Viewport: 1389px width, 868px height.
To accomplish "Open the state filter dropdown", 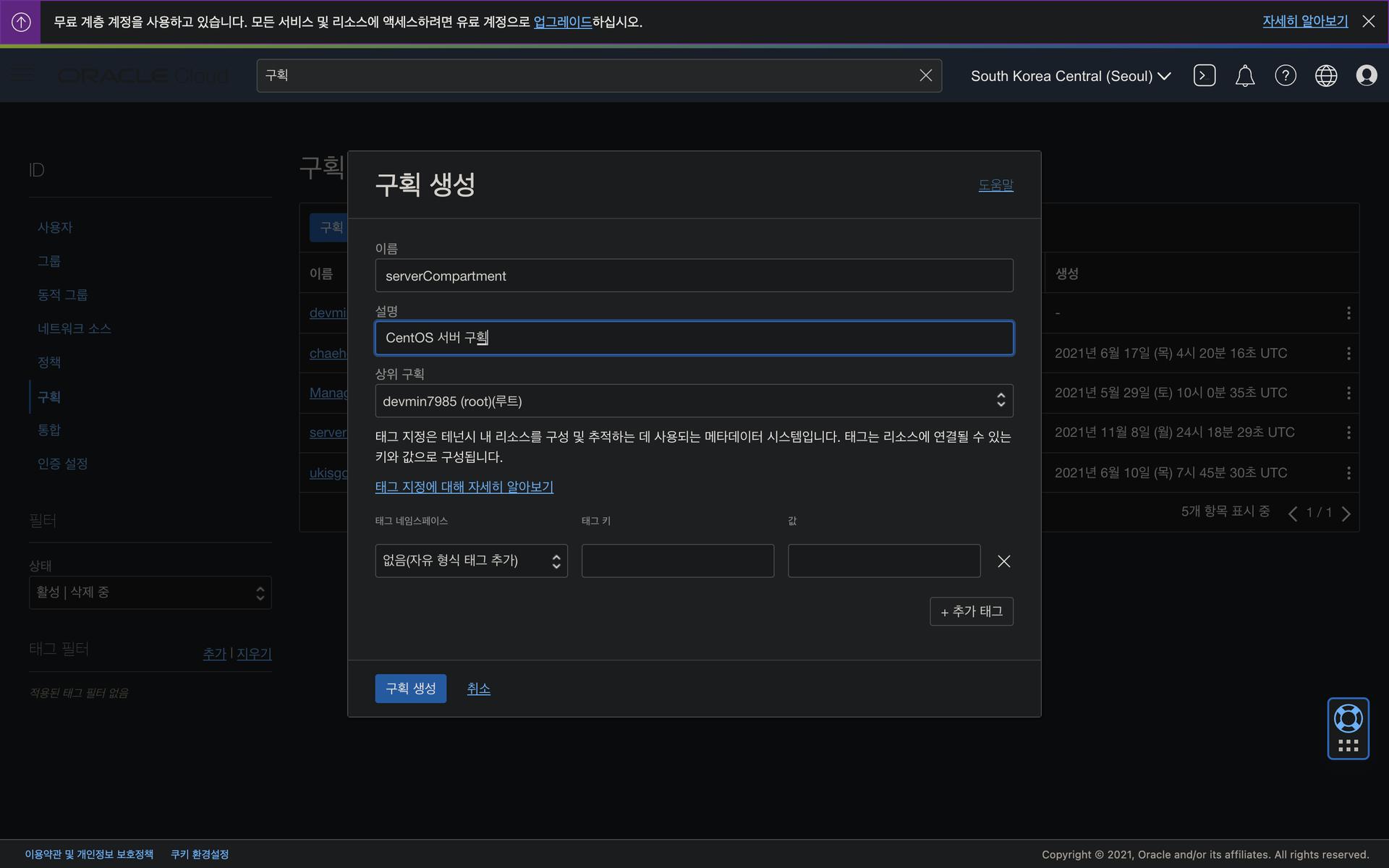I will (x=150, y=592).
